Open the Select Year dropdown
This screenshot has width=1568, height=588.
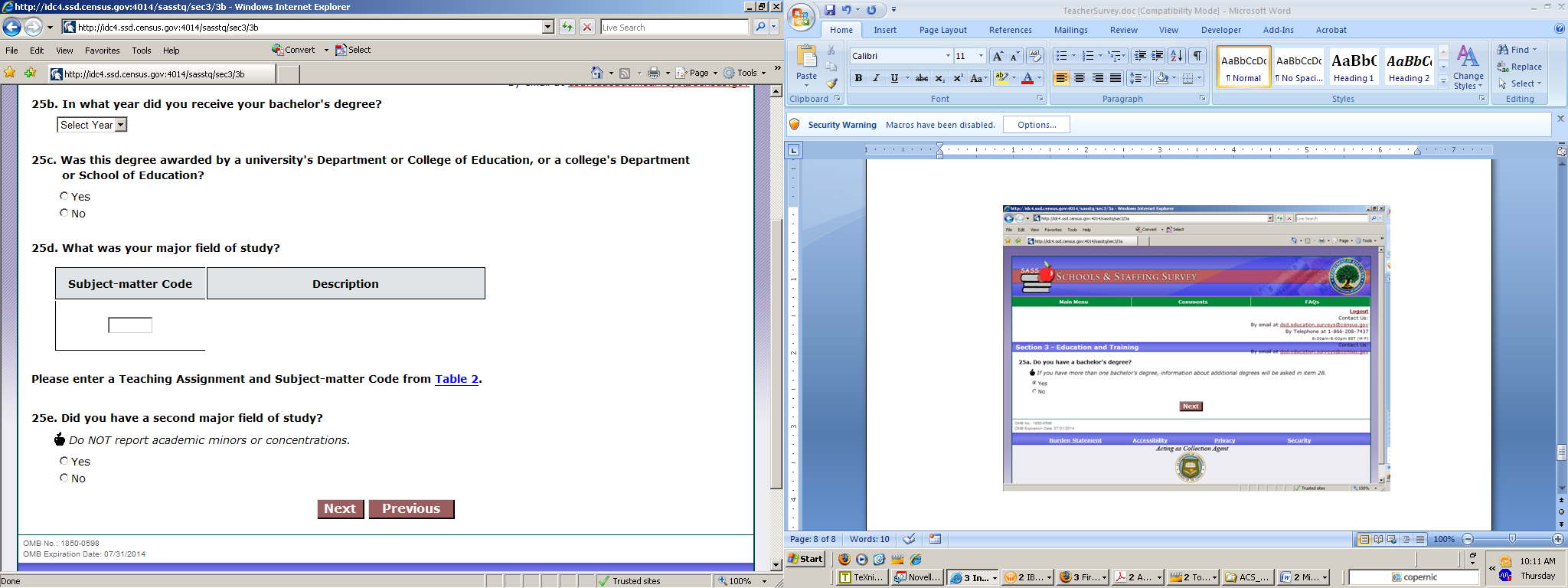[92, 125]
